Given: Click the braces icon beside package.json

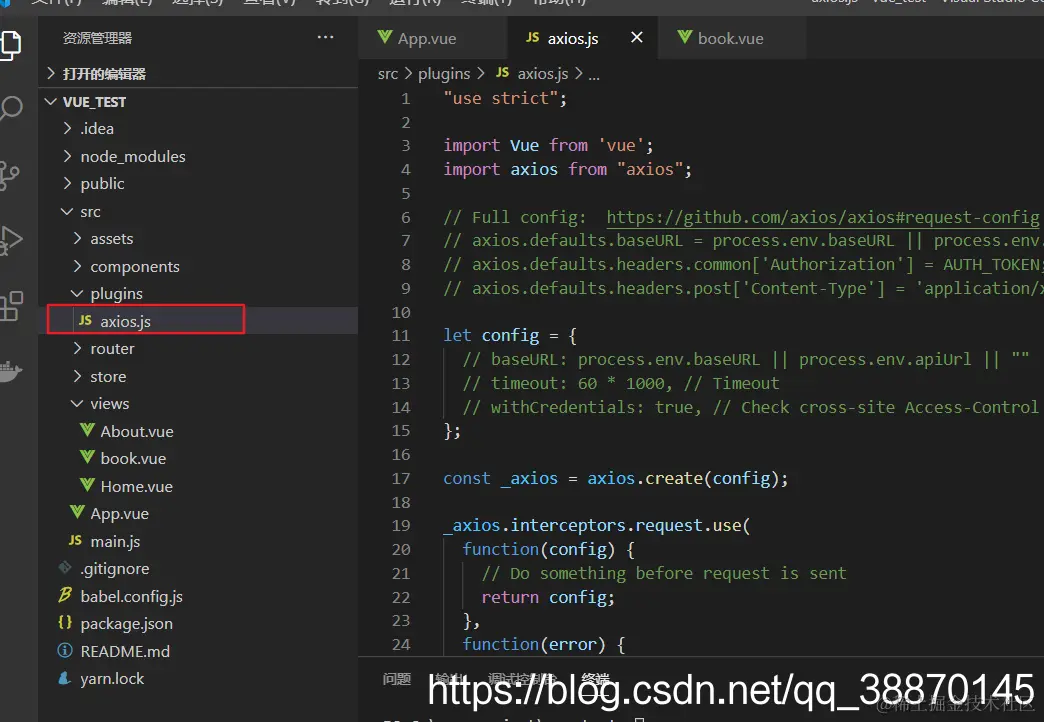Looking at the screenshot, I should tap(65, 622).
